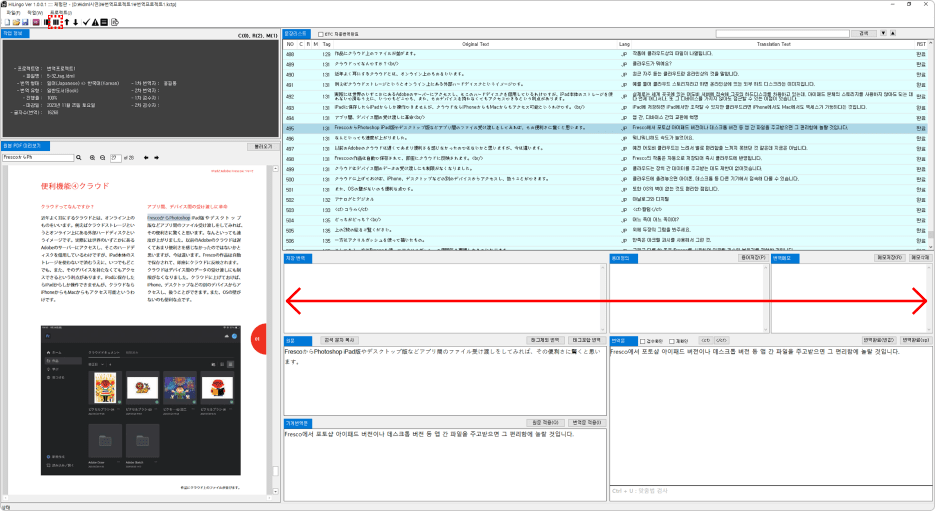
Task: Click the search up-triangle button
Action: coord(893,33)
